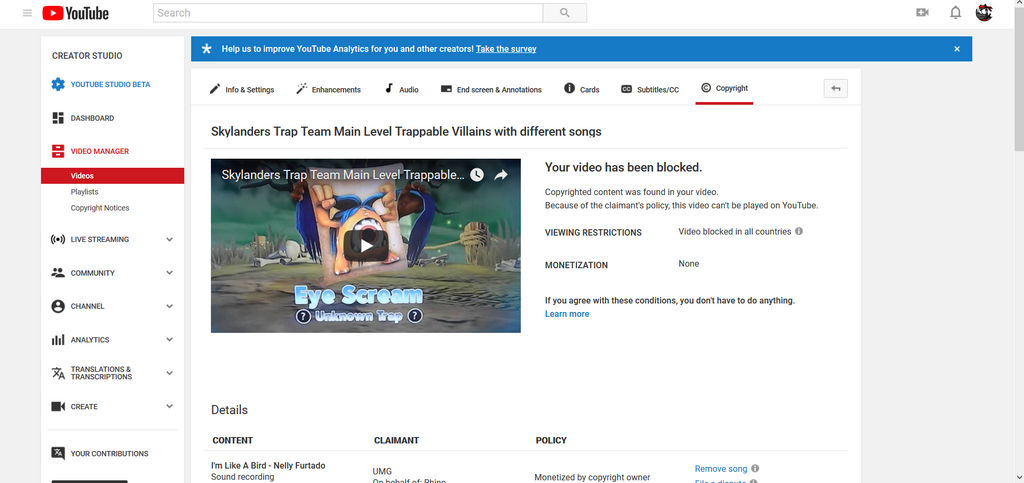This screenshot has width=1024, height=483.
Task: Open Copyright Notices in sidebar
Action: pyautogui.click(x=100, y=208)
